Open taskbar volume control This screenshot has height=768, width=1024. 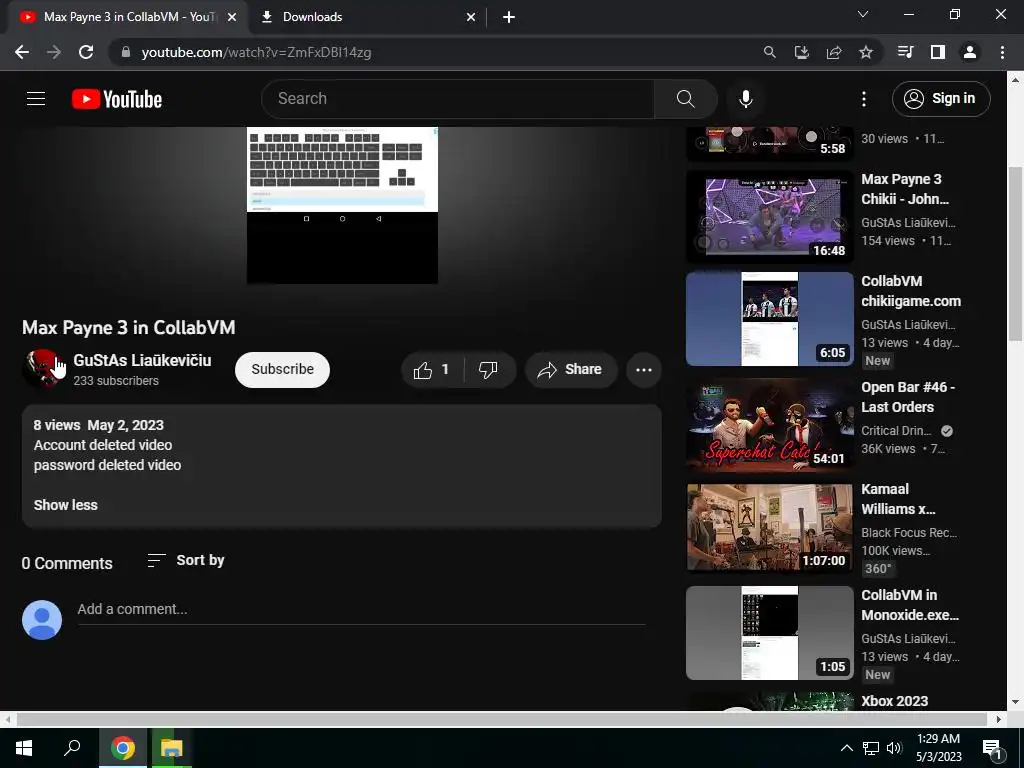point(895,748)
